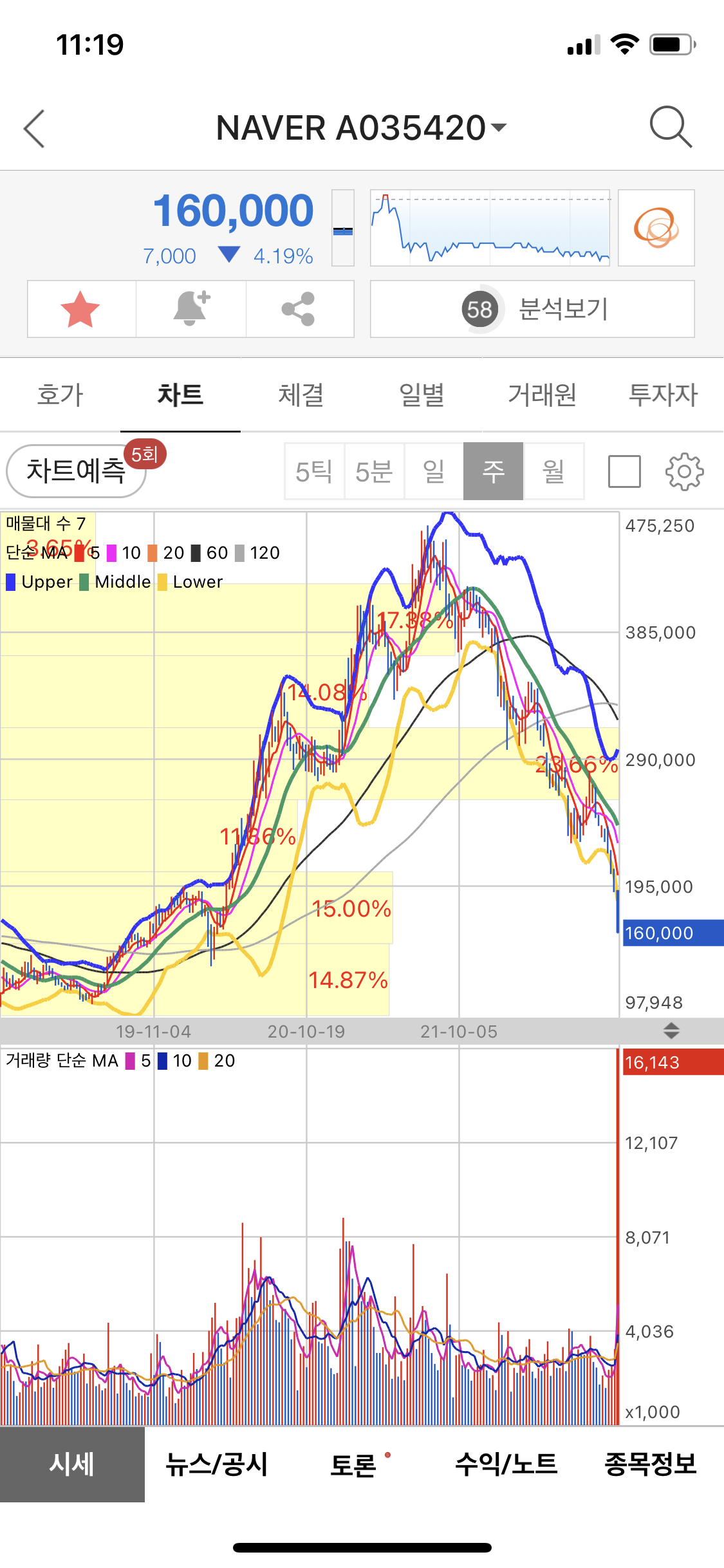Viewport: 724px width, 1568px height.
Task: Tap the 19-11-04 date axis label
Action: (153, 1032)
